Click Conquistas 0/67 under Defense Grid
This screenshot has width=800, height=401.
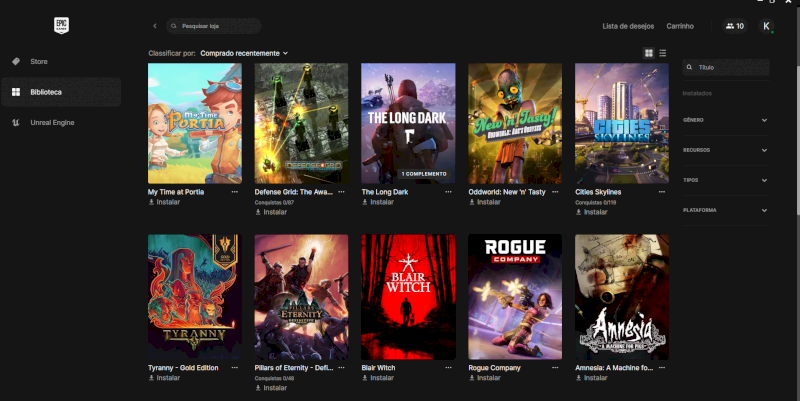tap(274, 203)
